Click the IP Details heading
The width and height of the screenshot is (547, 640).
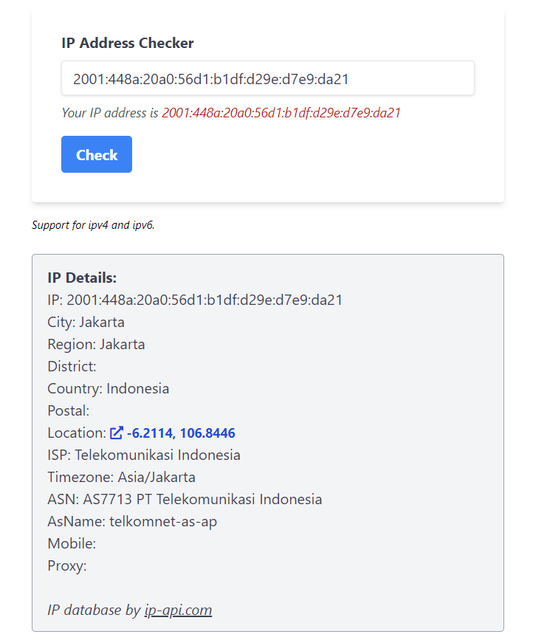pyautogui.click(x=82, y=278)
